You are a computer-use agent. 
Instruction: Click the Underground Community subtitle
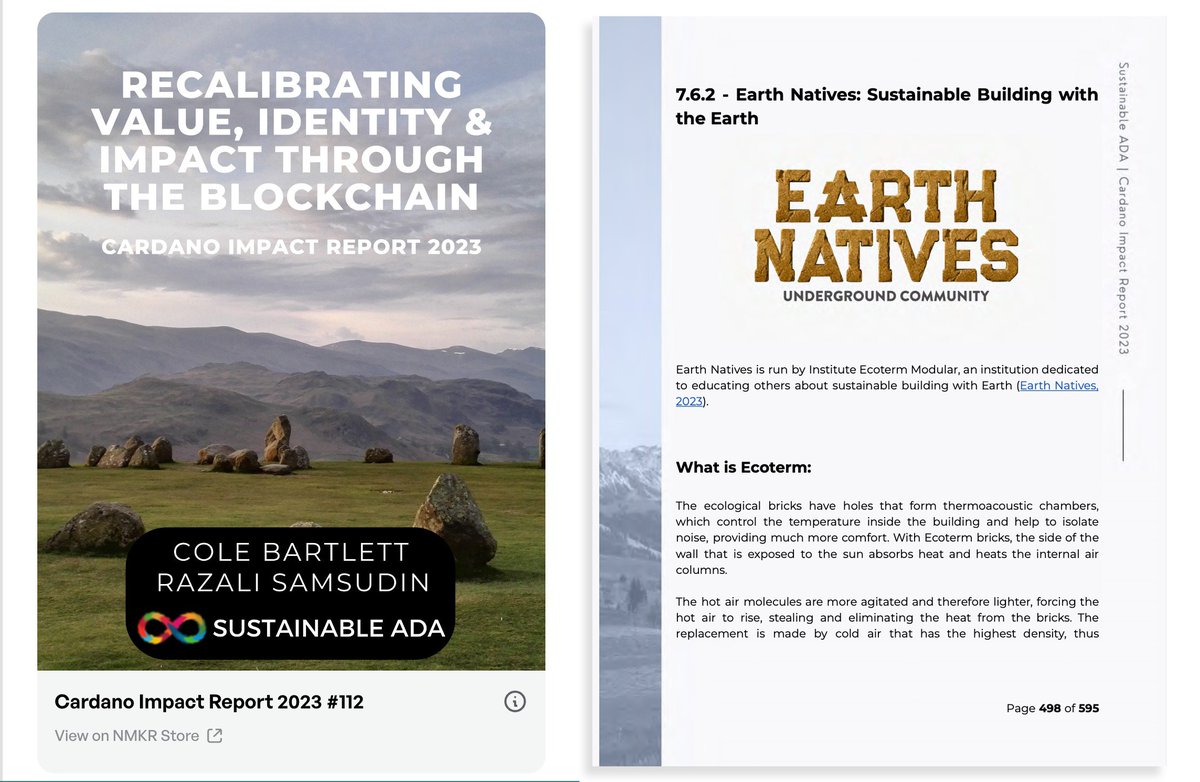point(886,296)
